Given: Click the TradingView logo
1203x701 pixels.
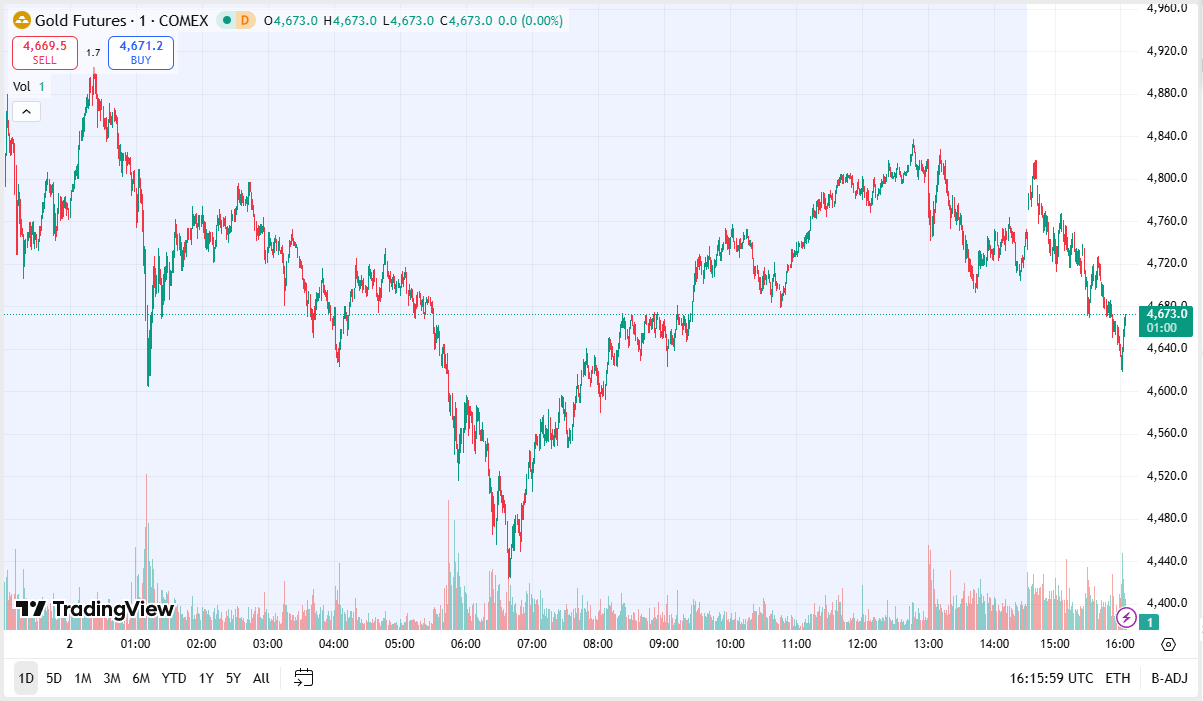Looking at the screenshot, I should coord(95,609).
